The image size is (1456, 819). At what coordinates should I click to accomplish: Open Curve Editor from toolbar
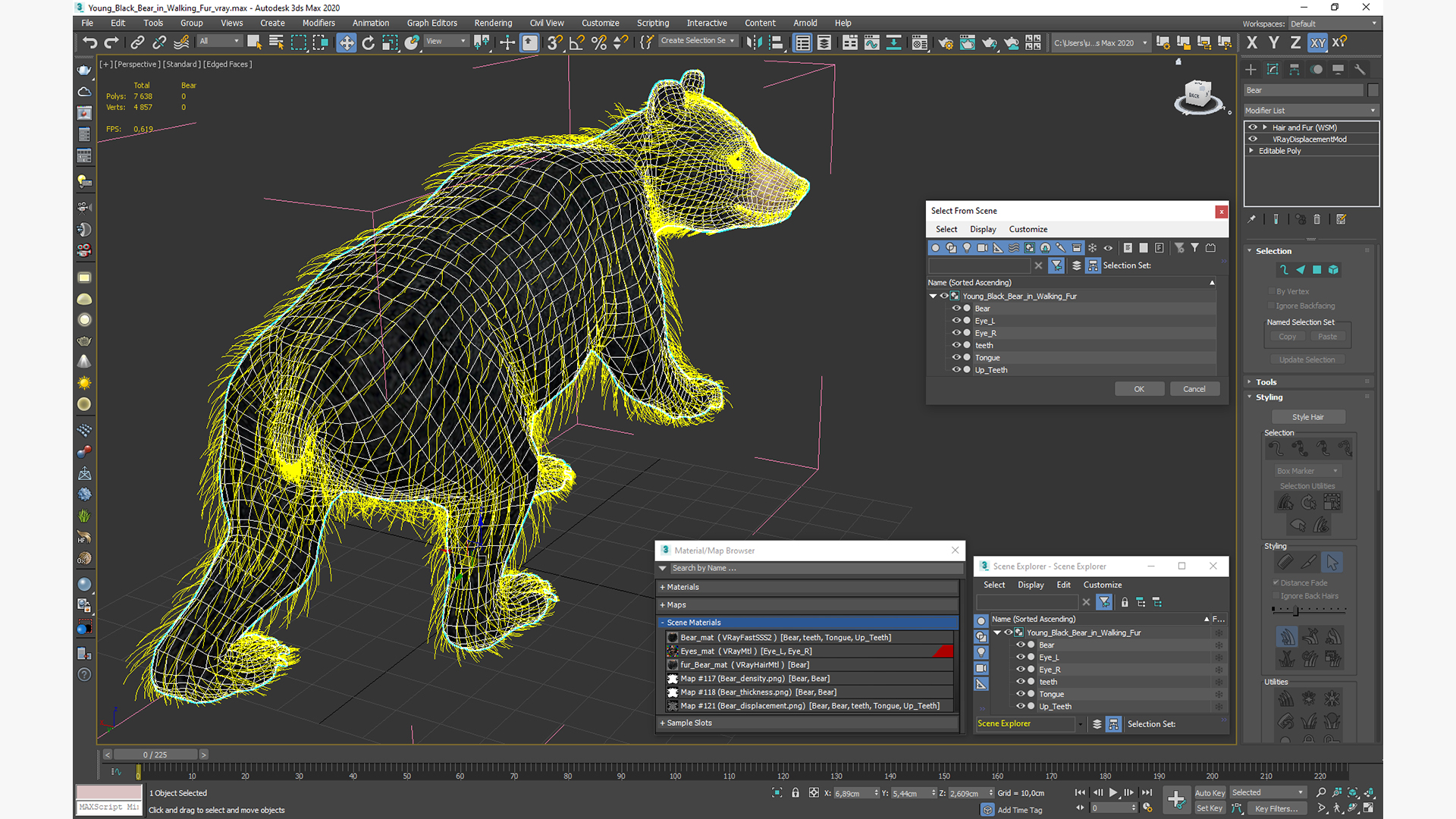click(x=871, y=42)
